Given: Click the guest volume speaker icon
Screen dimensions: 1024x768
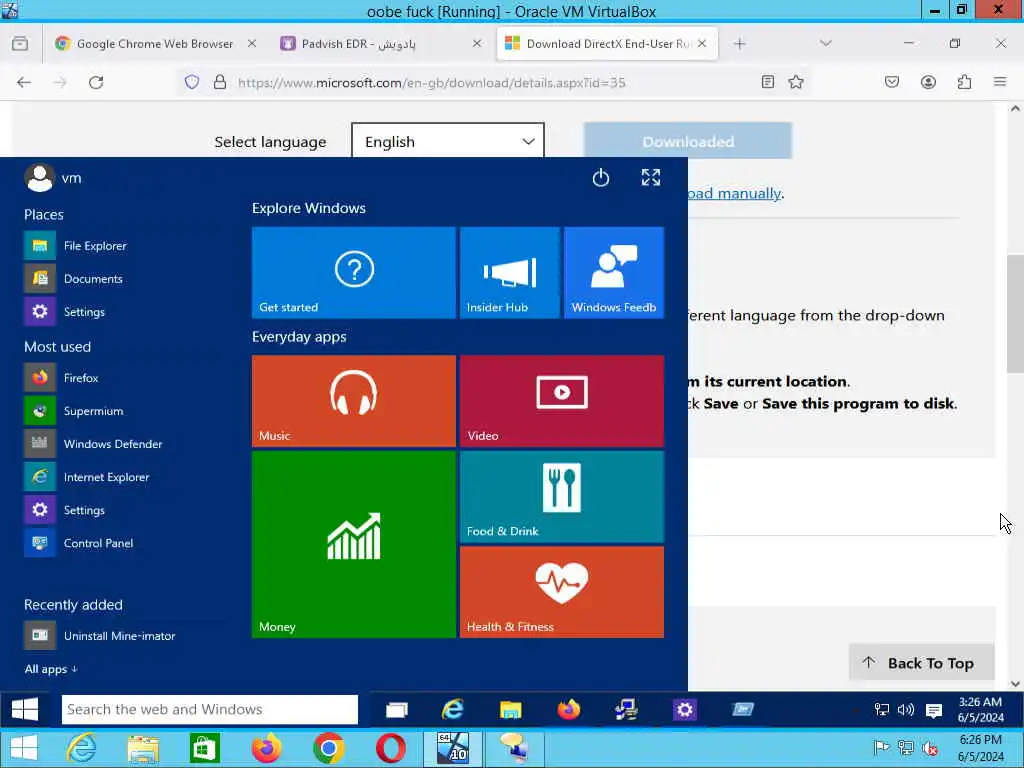Looking at the screenshot, I should [x=906, y=710].
